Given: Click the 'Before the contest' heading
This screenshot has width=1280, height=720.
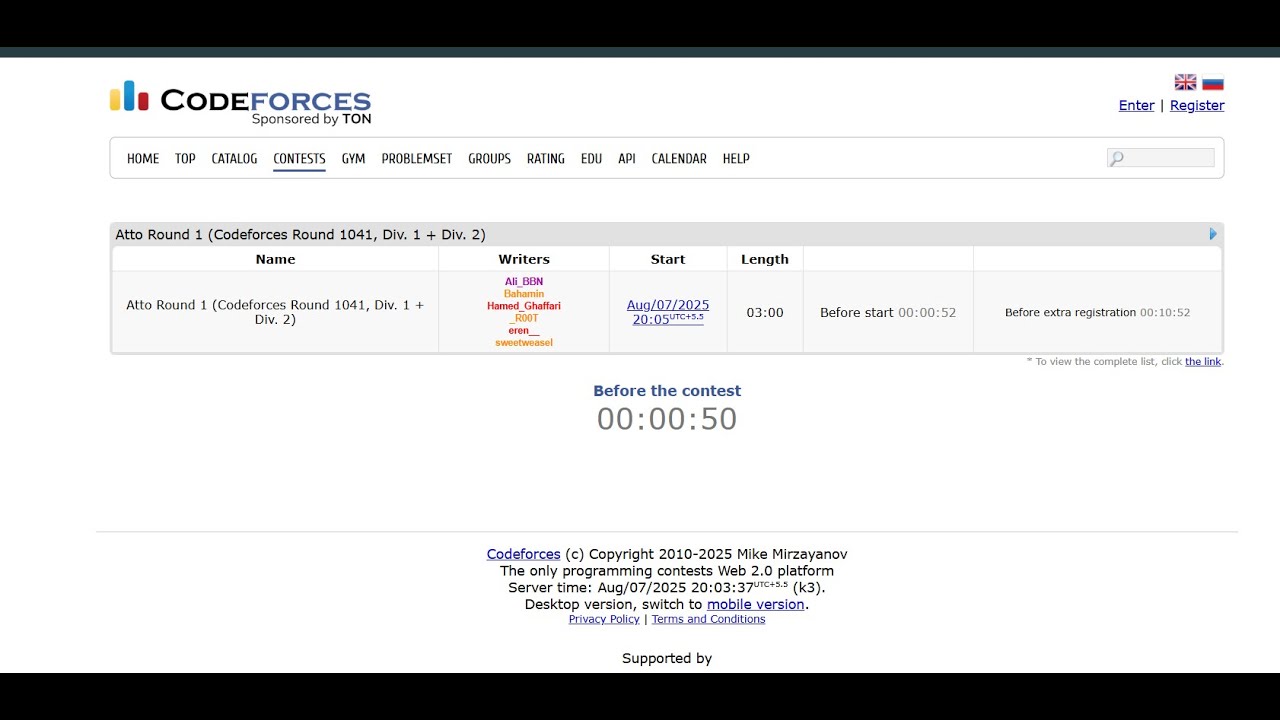Looking at the screenshot, I should point(667,391).
